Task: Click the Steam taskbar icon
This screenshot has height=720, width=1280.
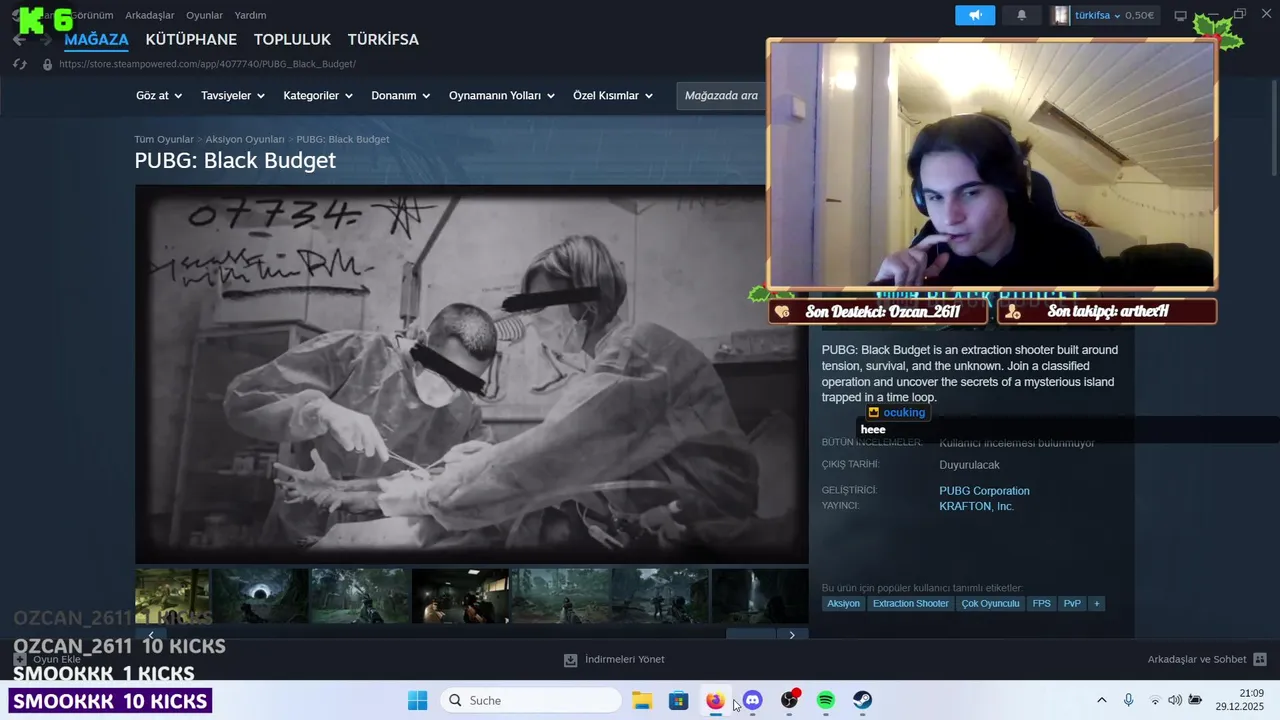Action: [x=862, y=700]
